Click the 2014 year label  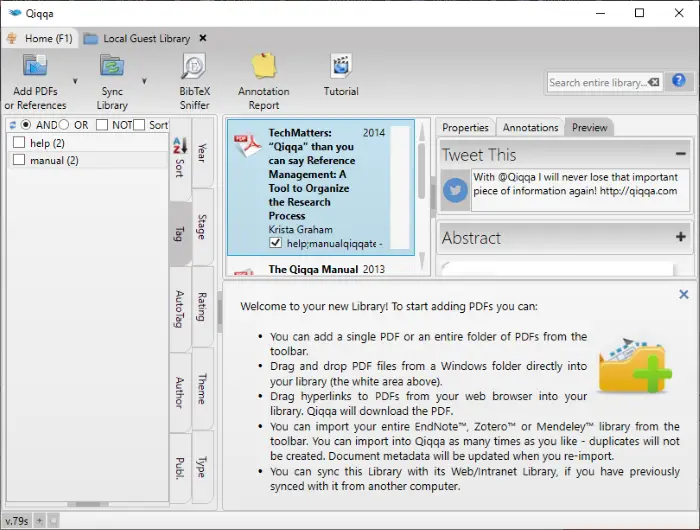tap(374, 133)
